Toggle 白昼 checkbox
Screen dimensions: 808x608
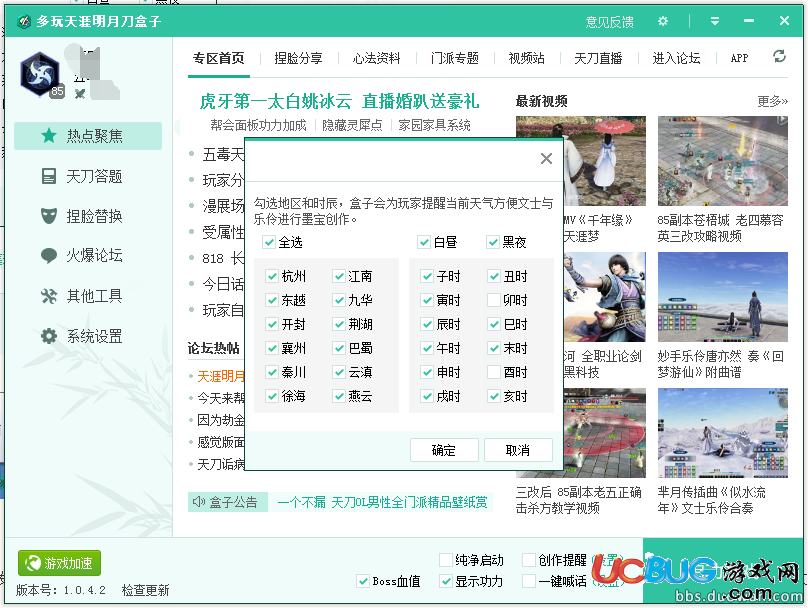(424, 242)
